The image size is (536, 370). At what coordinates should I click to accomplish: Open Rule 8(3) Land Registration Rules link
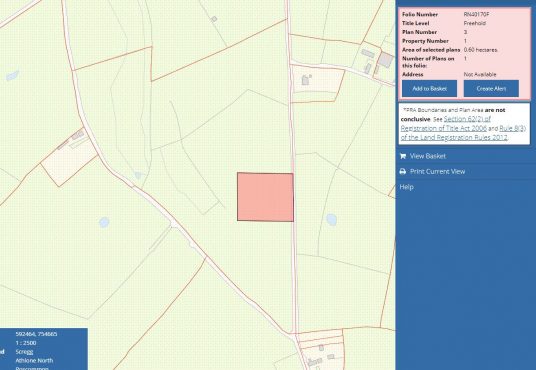463,133
